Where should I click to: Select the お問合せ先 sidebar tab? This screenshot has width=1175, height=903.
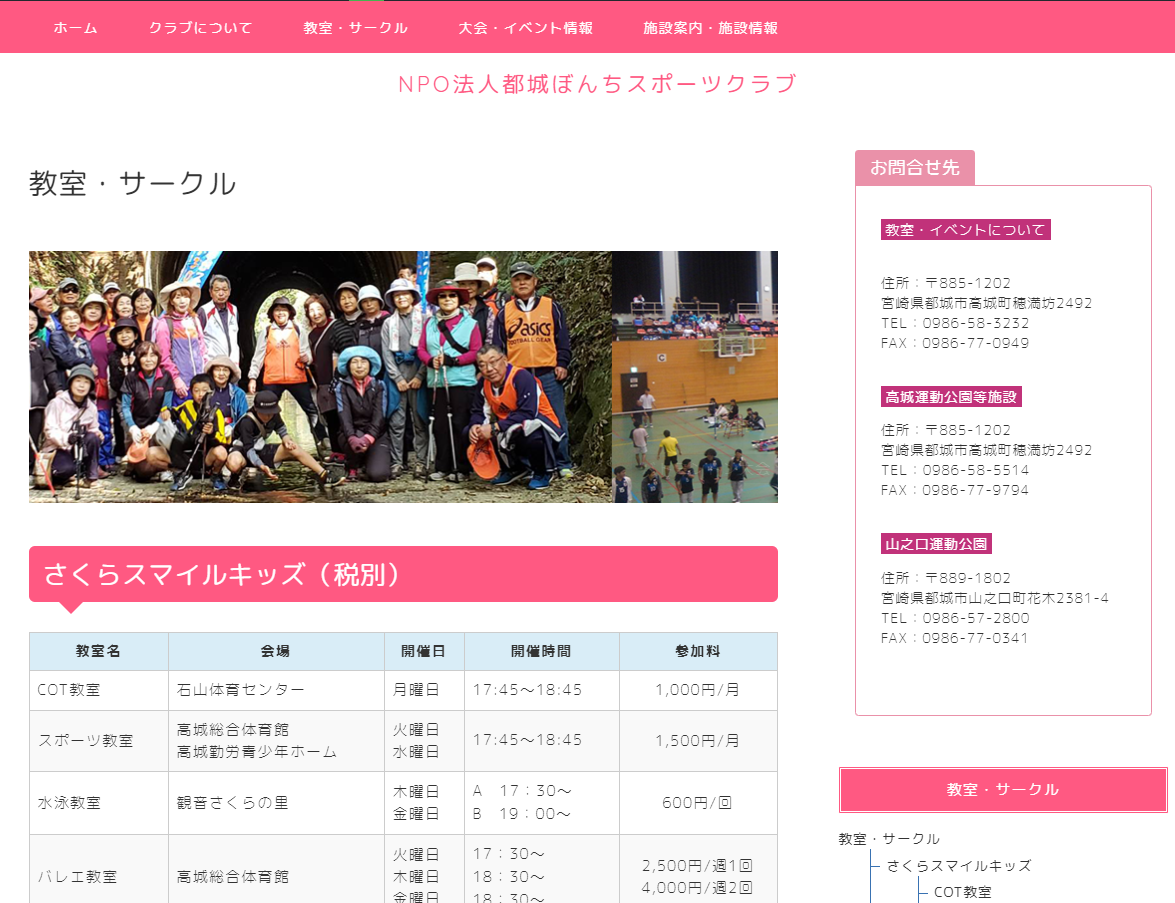[x=914, y=168]
